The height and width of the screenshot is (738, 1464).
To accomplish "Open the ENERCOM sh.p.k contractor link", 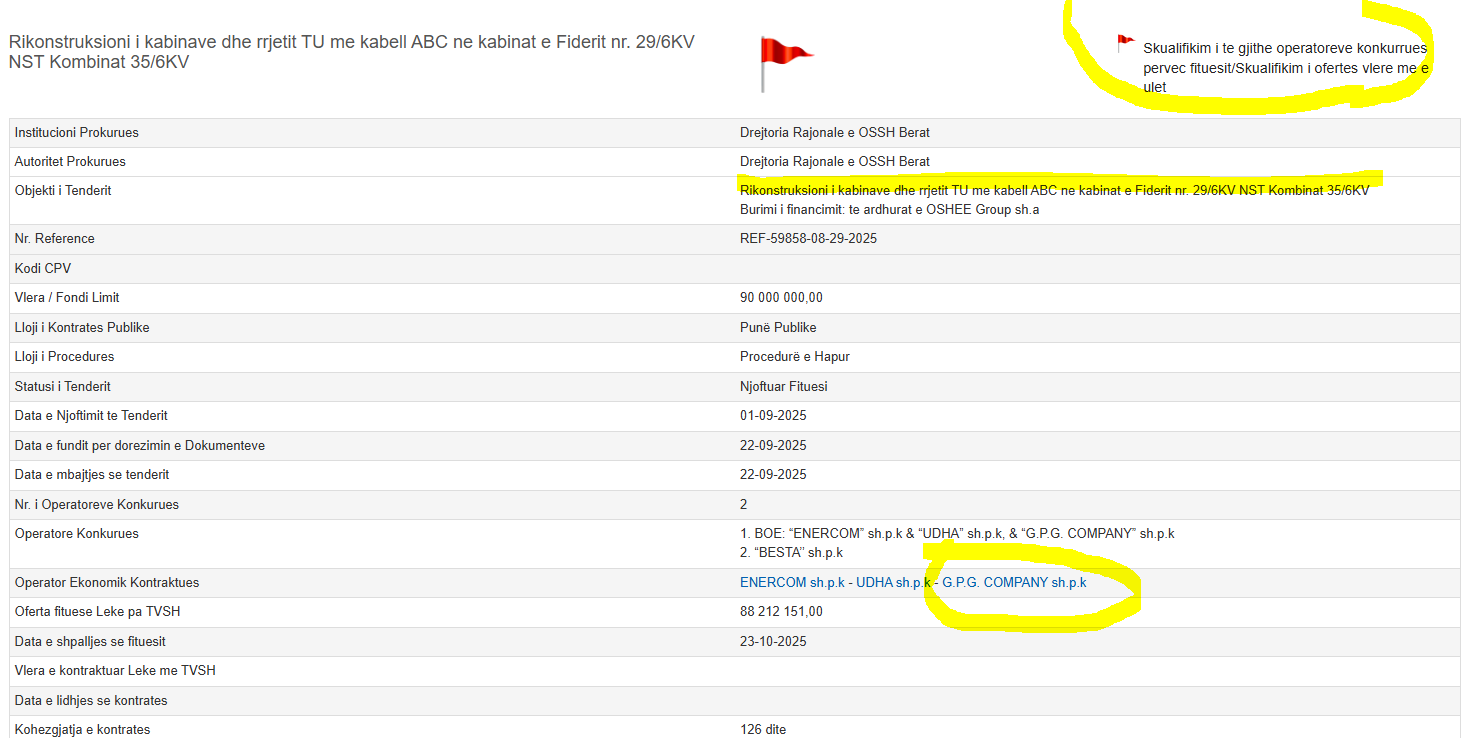I will [791, 583].
